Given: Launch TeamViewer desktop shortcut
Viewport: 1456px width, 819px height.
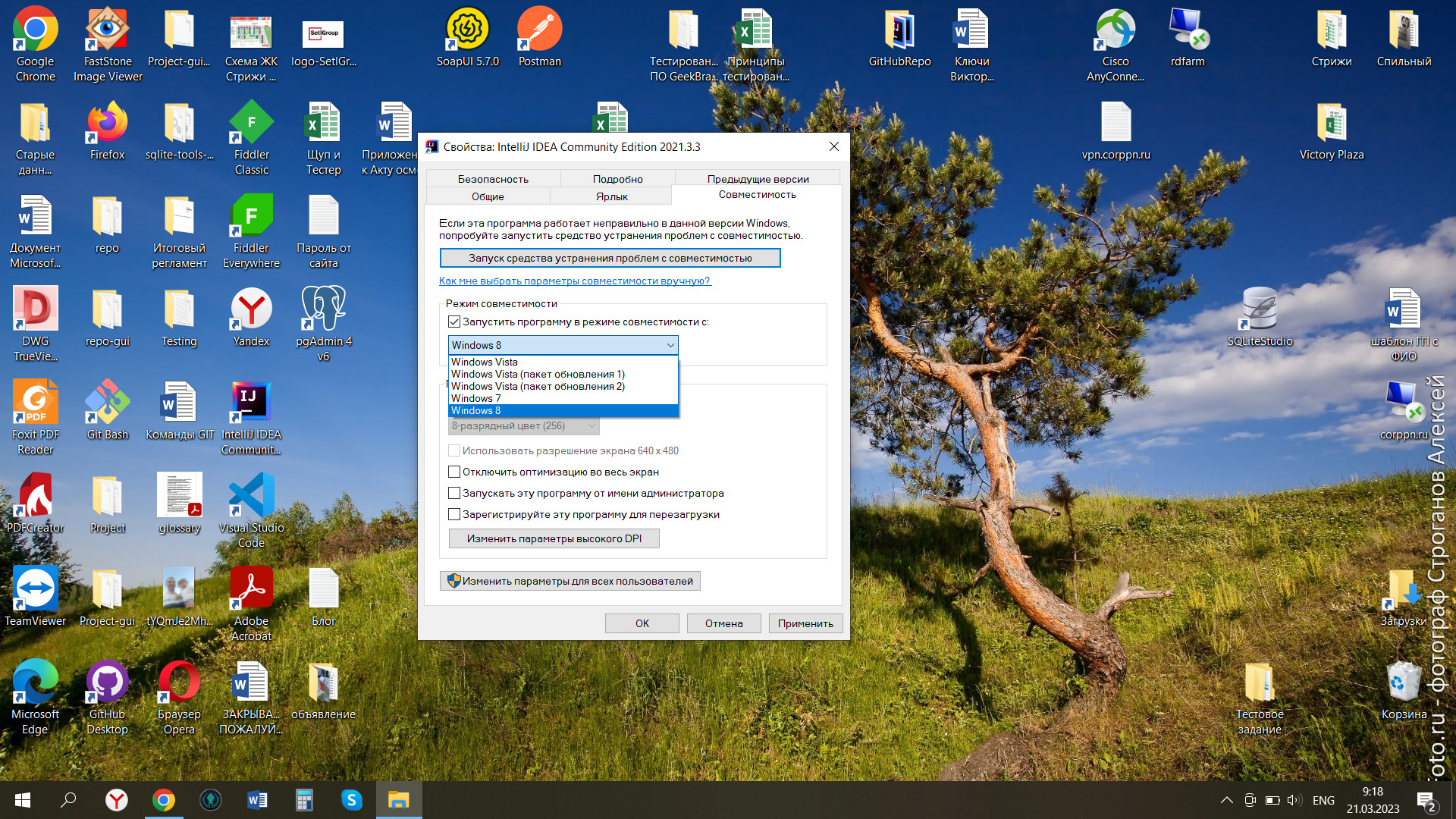Looking at the screenshot, I should [x=35, y=597].
